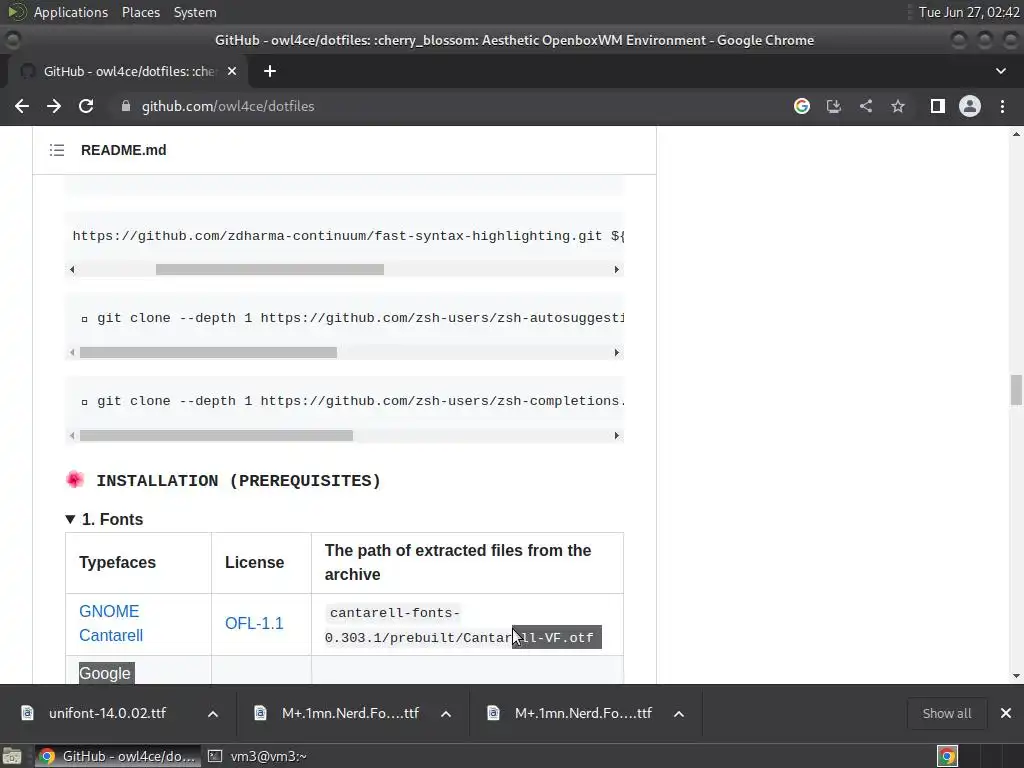Click the README.md heading text
The width and height of the screenshot is (1024, 768).
pos(123,150)
